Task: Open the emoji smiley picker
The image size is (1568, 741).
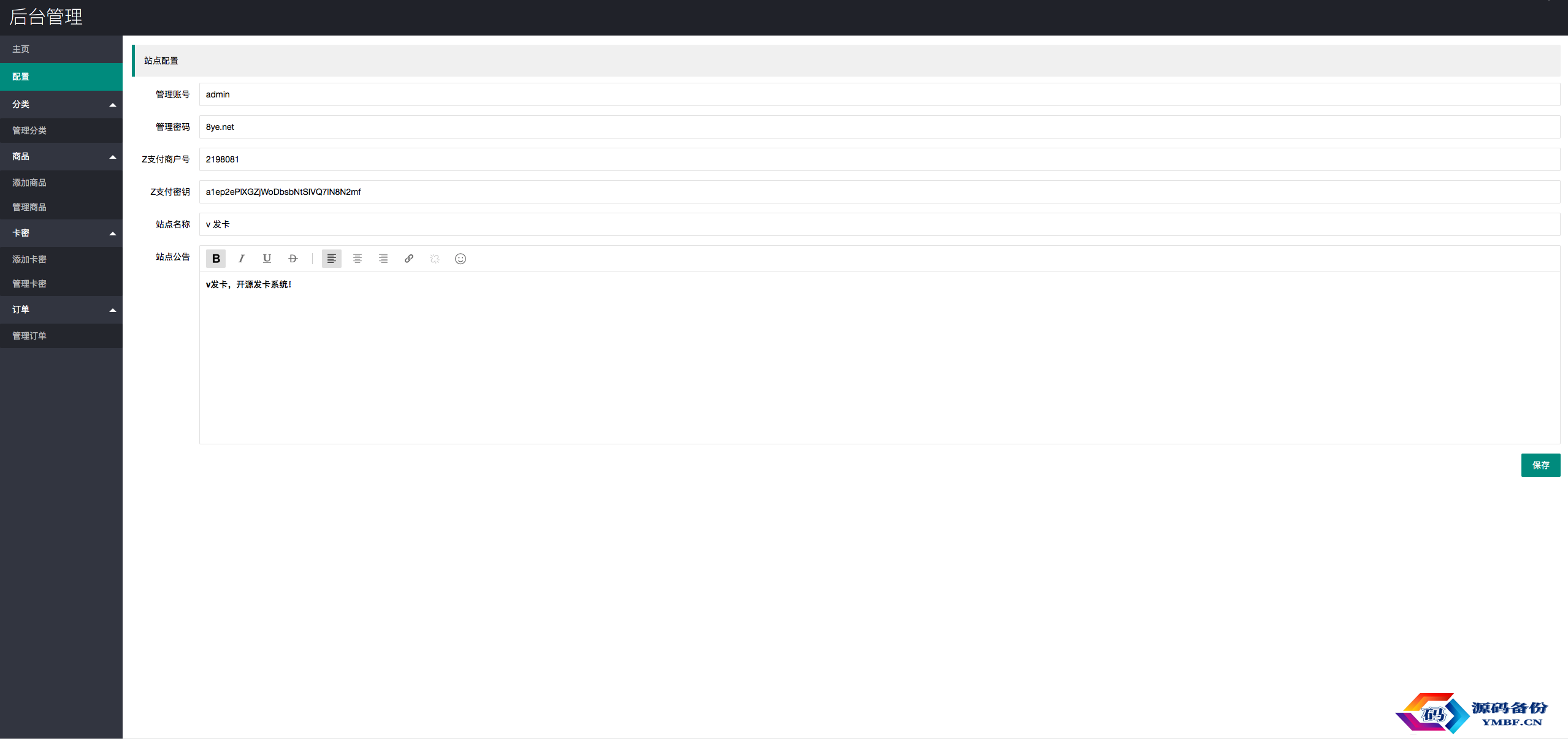Action: [x=461, y=259]
